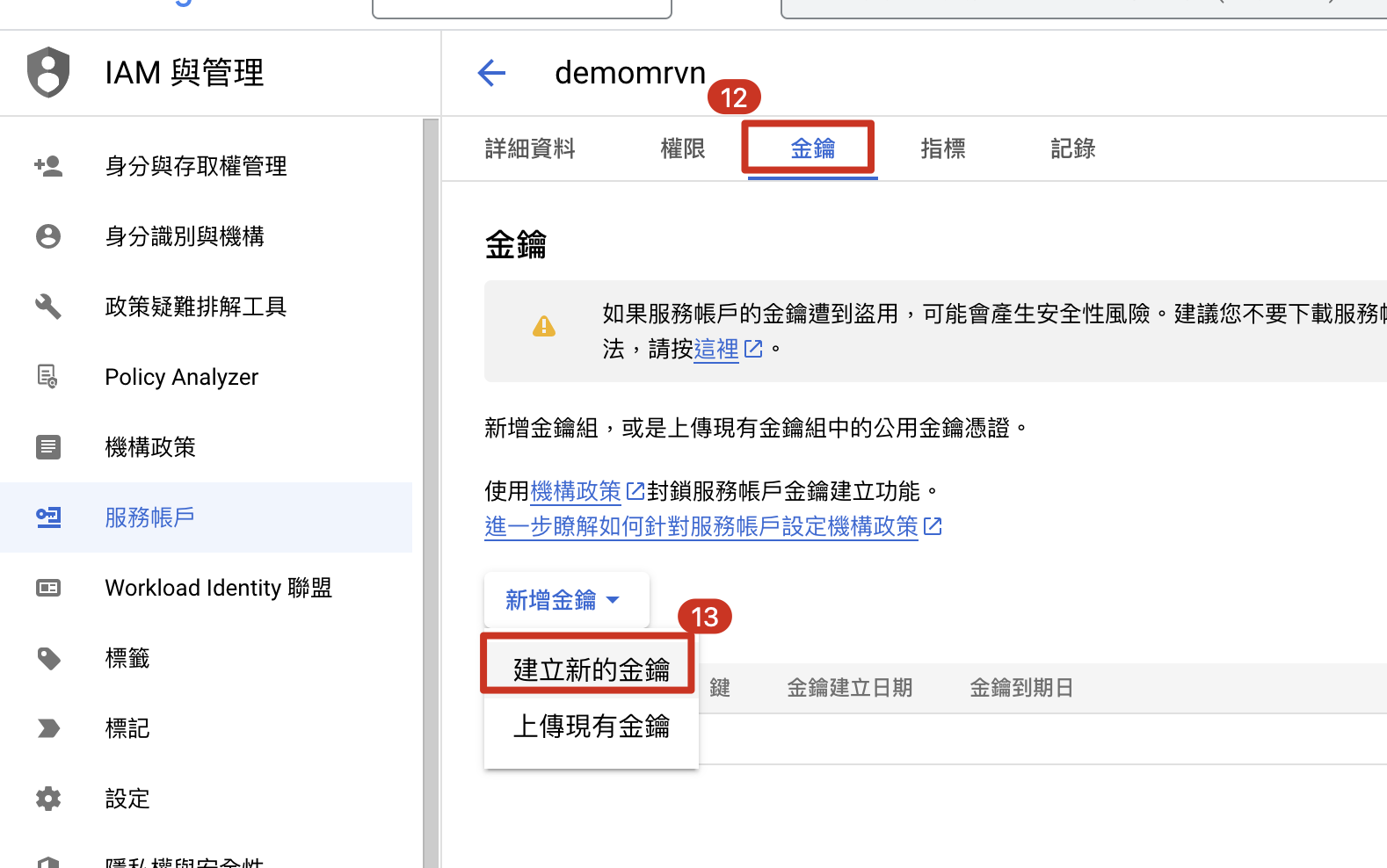Viewport: 1387px width, 868px height.
Task: Switch to the 權限 tab
Action: [683, 149]
